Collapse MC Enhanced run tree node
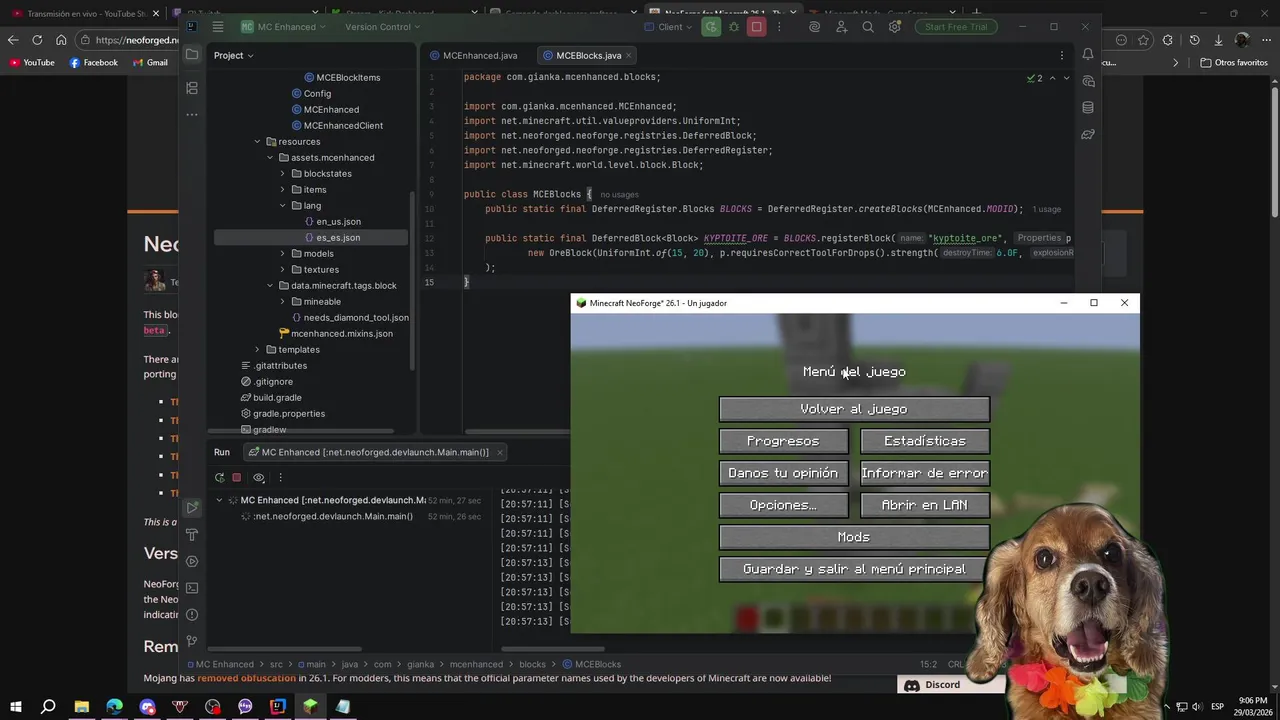This screenshot has height=720, width=1280. coord(219,500)
